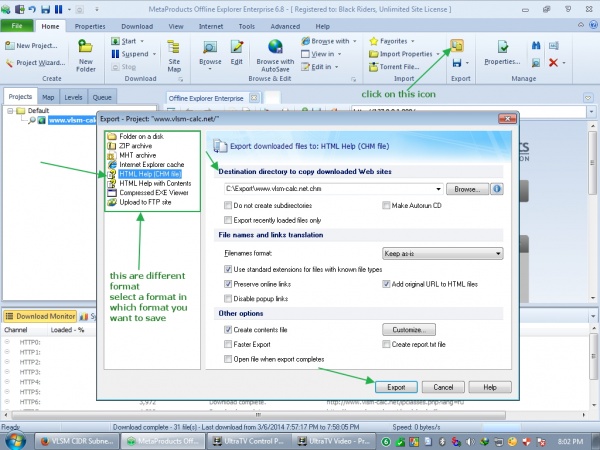Switch to Download ribbon tab
This screenshot has height=450, width=600.
point(137,26)
